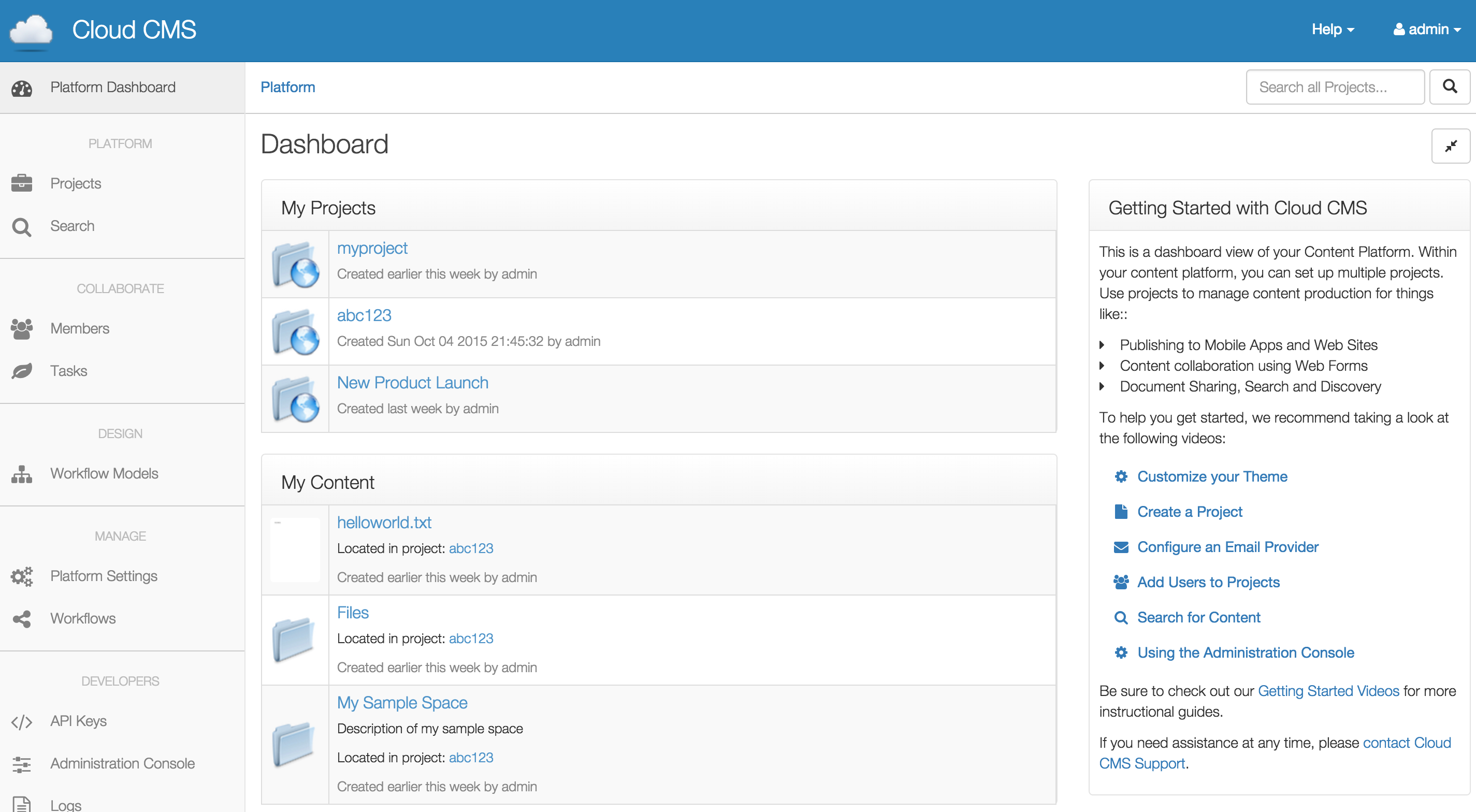Open the abc123 project title link
The height and width of the screenshot is (812, 1476).
tap(364, 316)
